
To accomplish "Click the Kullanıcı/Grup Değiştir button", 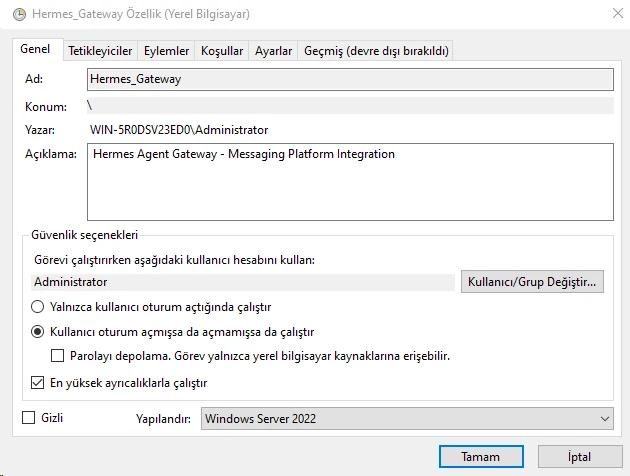I will point(532,282).
